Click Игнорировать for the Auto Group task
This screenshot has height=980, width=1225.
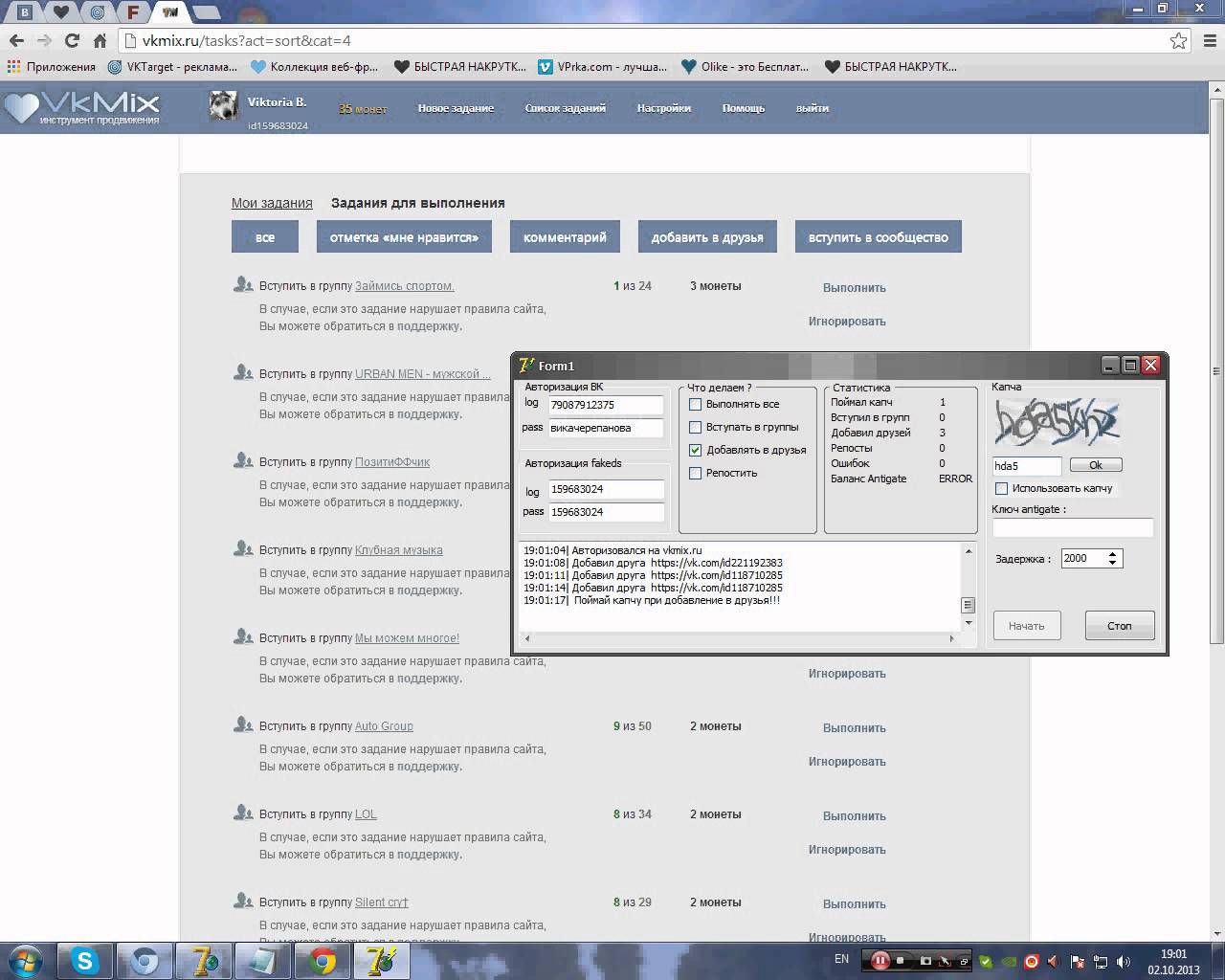[x=847, y=762]
